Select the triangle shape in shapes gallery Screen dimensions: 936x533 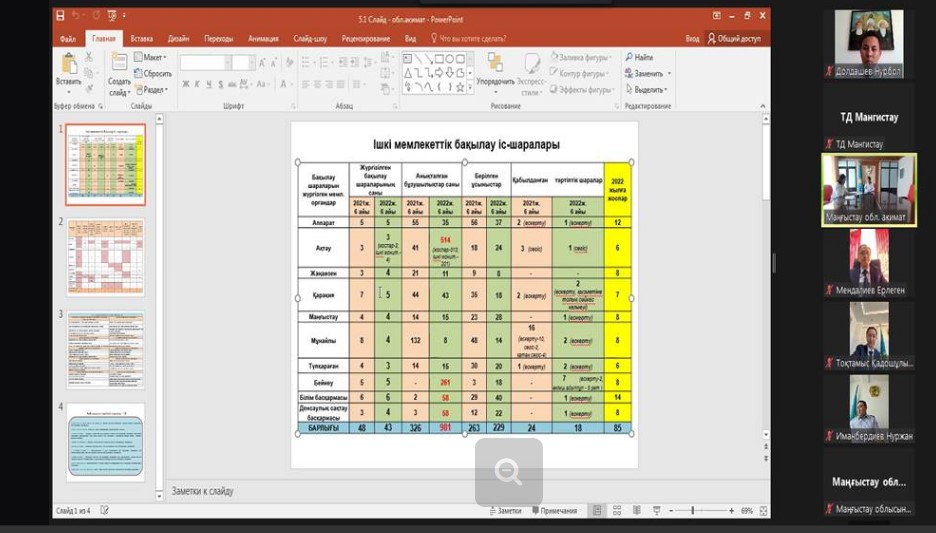(x=408, y=73)
